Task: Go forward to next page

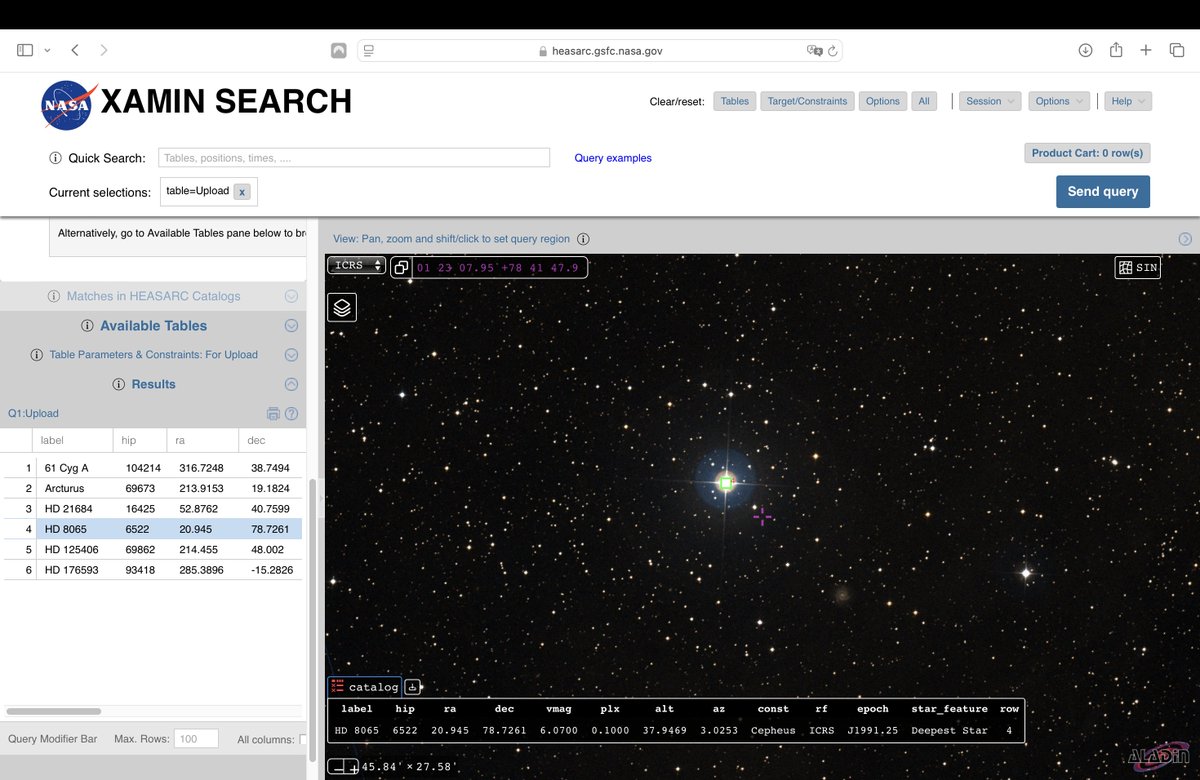Action: click(104, 50)
